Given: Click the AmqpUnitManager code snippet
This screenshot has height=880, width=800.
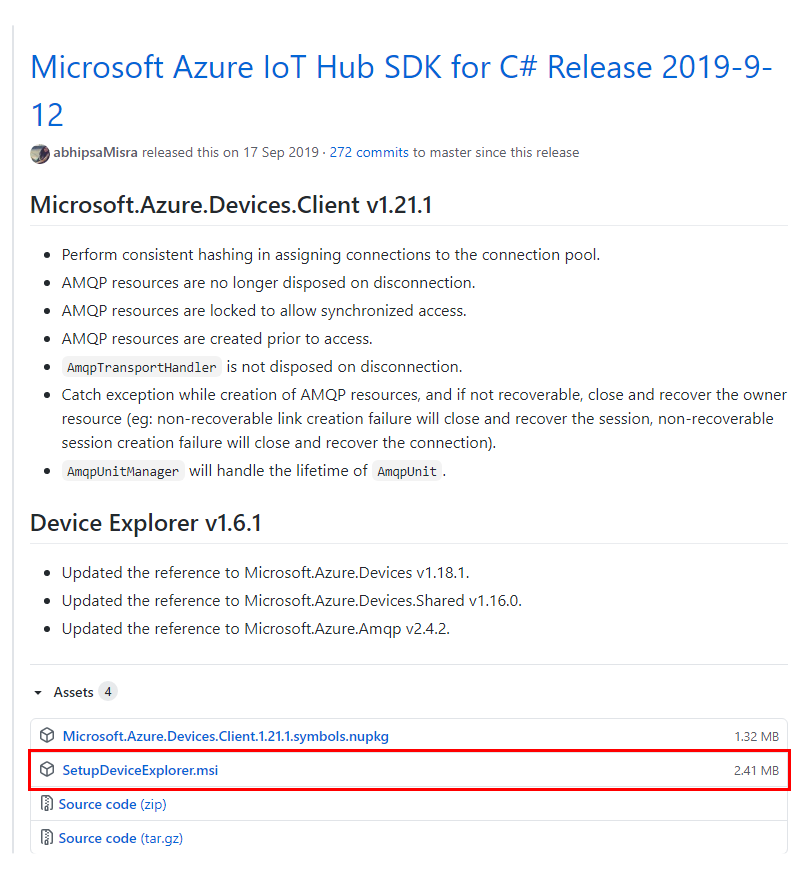Looking at the screenshot, I should 123,471.
